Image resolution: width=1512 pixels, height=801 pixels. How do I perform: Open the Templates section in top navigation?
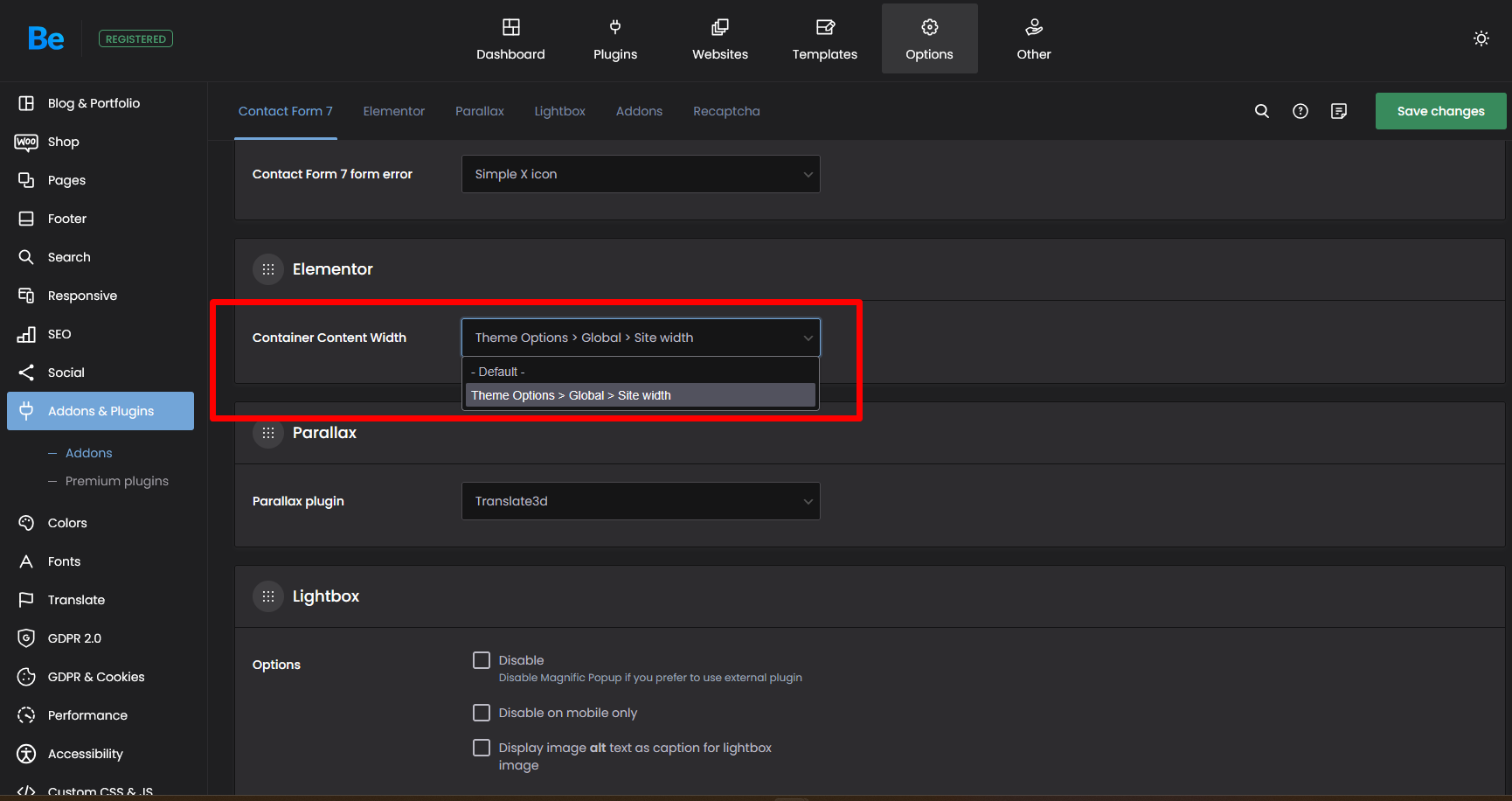(824, 39)
